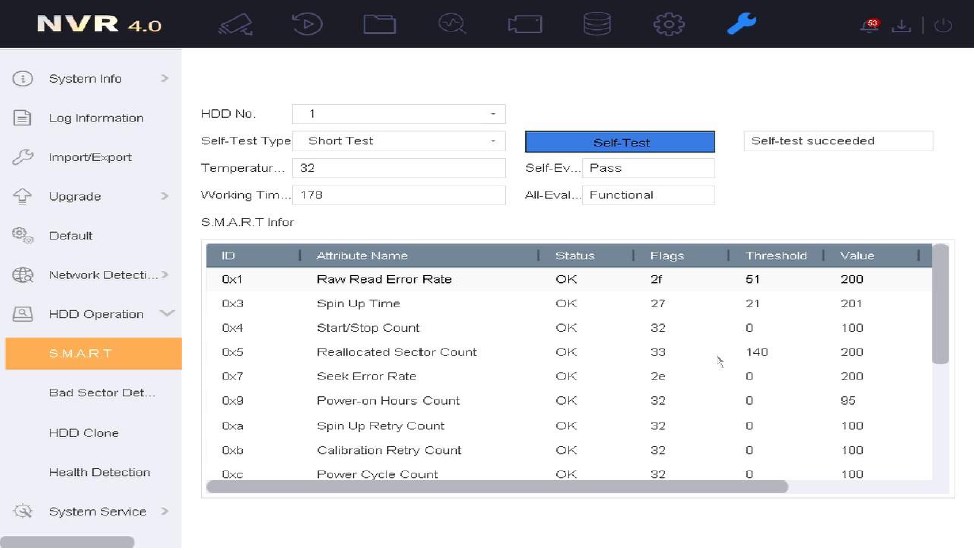975x550 pixels.
Task: Open the smart analysis search icon
Action: tap(452, 24)
